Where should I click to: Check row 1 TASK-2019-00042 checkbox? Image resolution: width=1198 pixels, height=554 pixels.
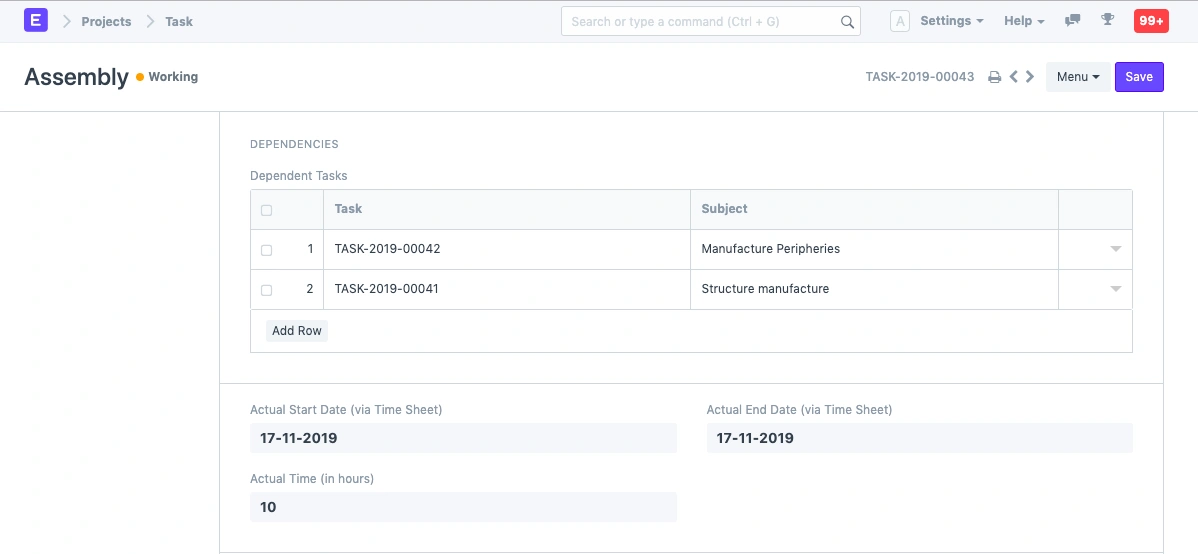click(x=266, y=250)
